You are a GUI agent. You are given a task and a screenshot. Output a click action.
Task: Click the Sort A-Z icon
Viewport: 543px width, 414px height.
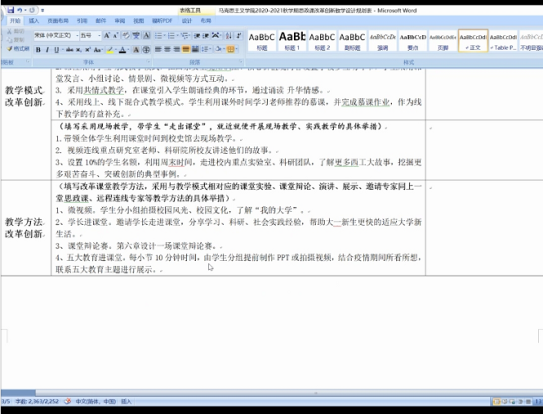click(x=229, y=35)
